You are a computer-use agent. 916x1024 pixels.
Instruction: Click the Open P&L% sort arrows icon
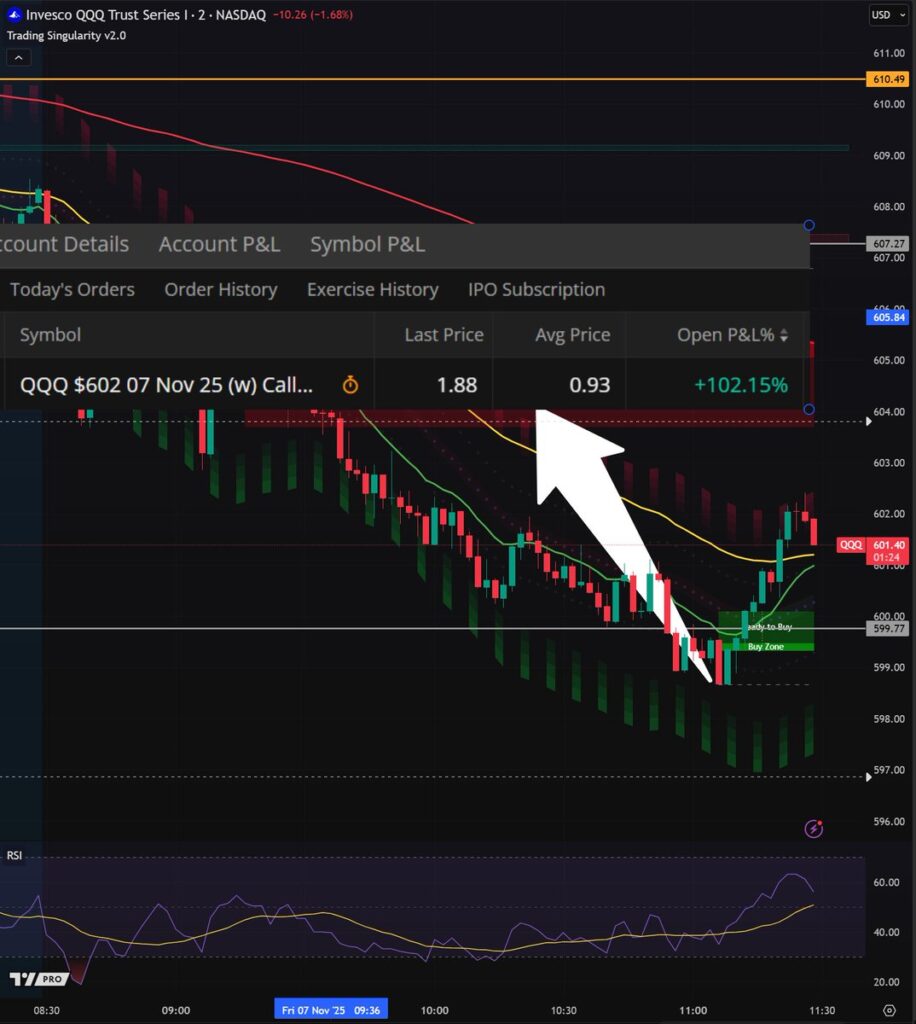(x=784, y=336)
